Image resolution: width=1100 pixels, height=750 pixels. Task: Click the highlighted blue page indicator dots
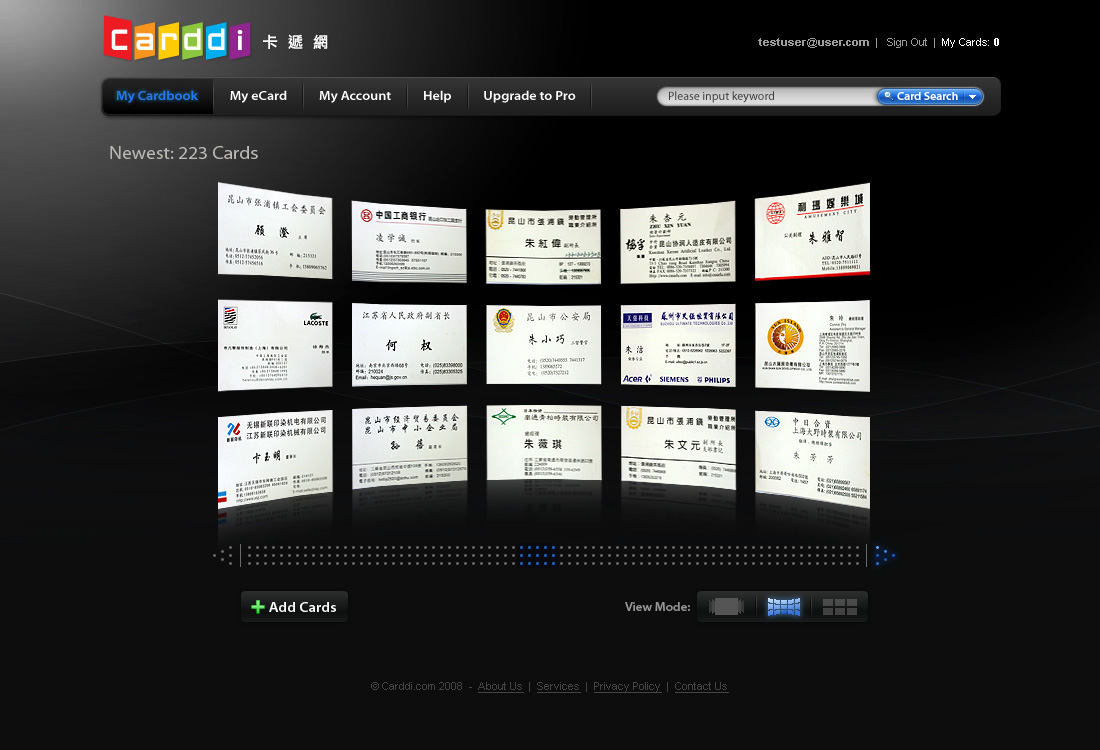coord(537,555)
